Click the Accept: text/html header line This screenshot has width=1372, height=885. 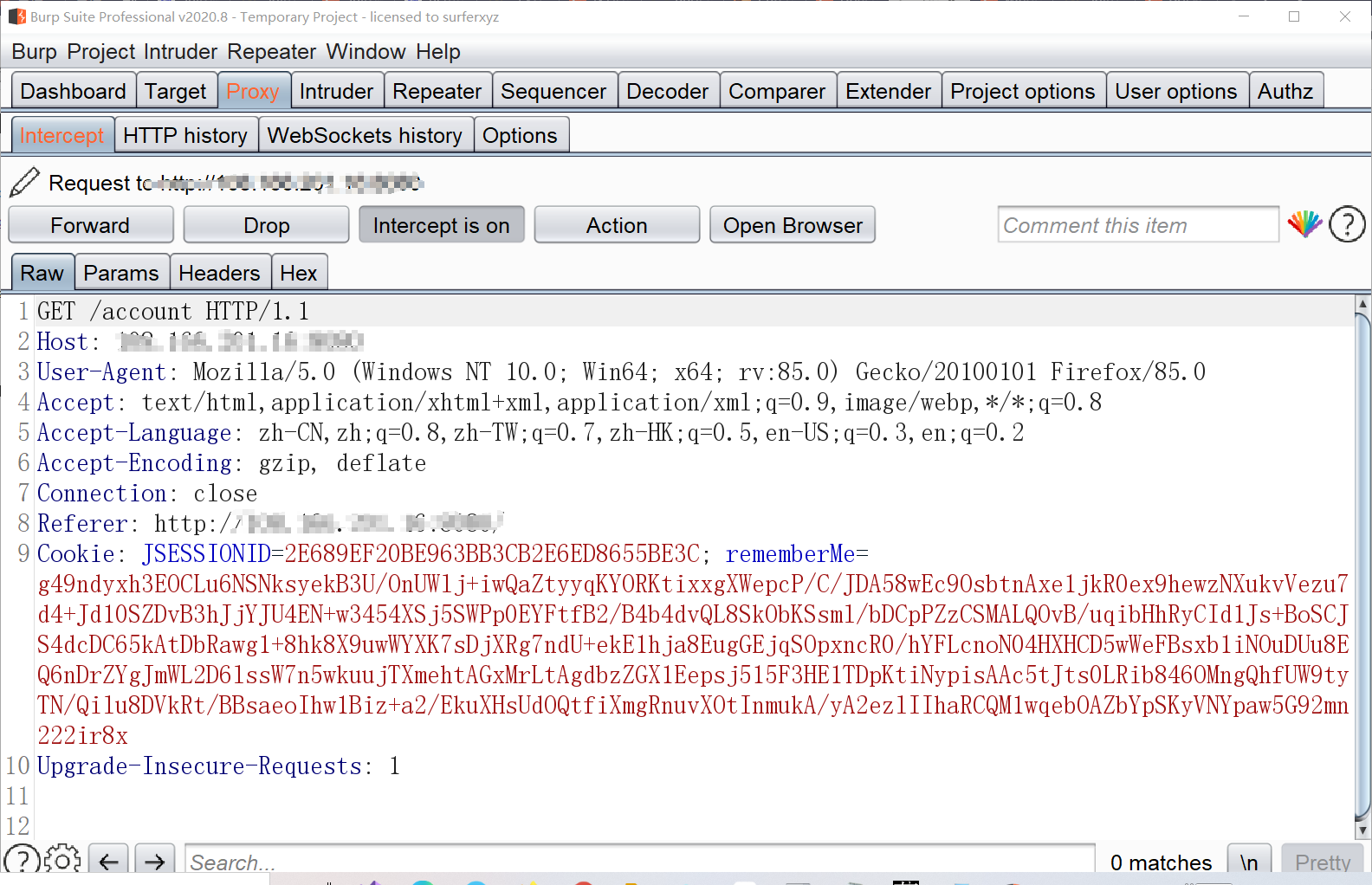[569, 402]
